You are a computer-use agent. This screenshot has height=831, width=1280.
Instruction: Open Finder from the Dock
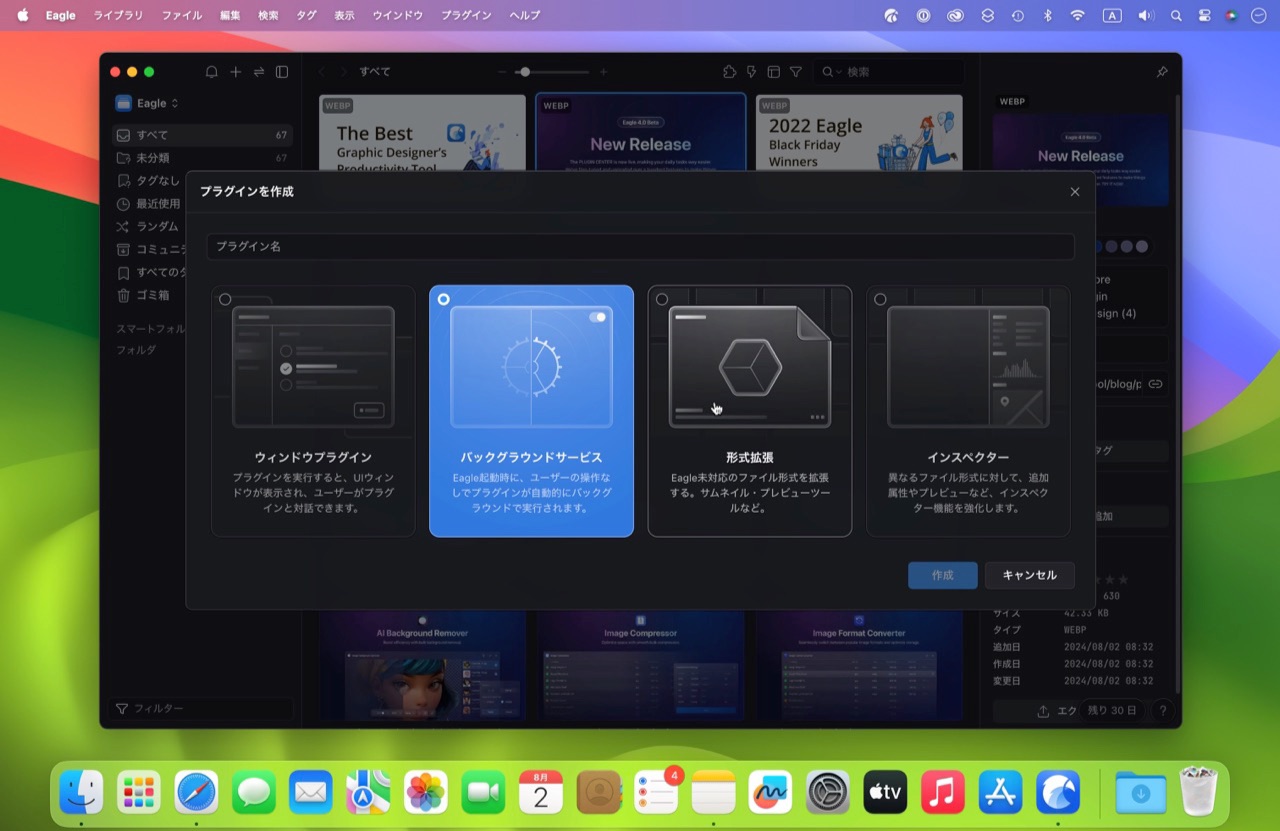(x=81, y=792)
